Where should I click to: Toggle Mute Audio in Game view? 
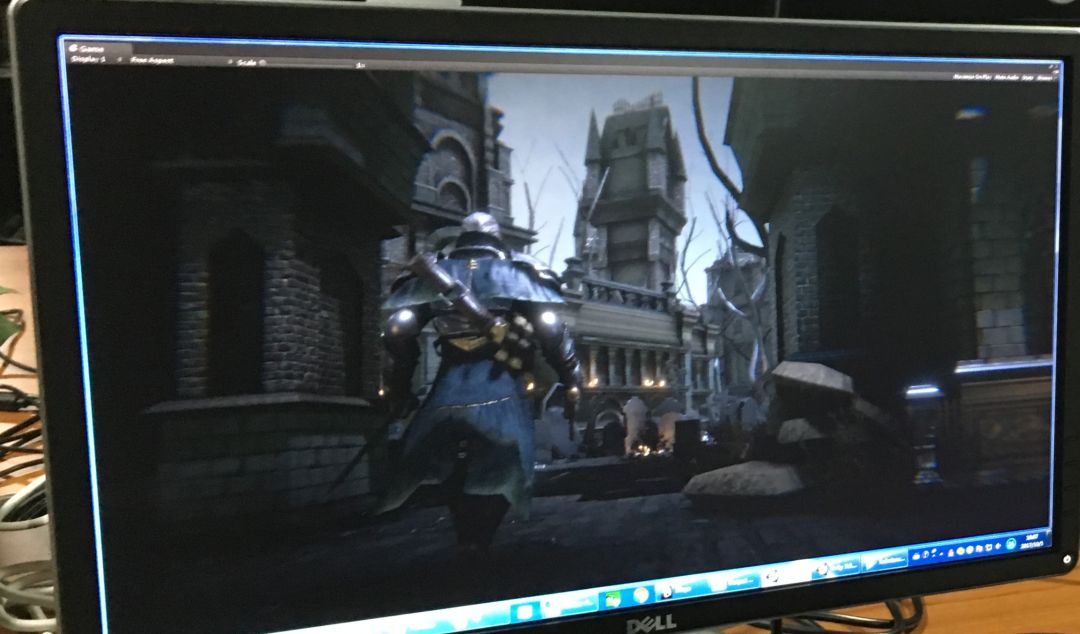[x=1006, y=77]
